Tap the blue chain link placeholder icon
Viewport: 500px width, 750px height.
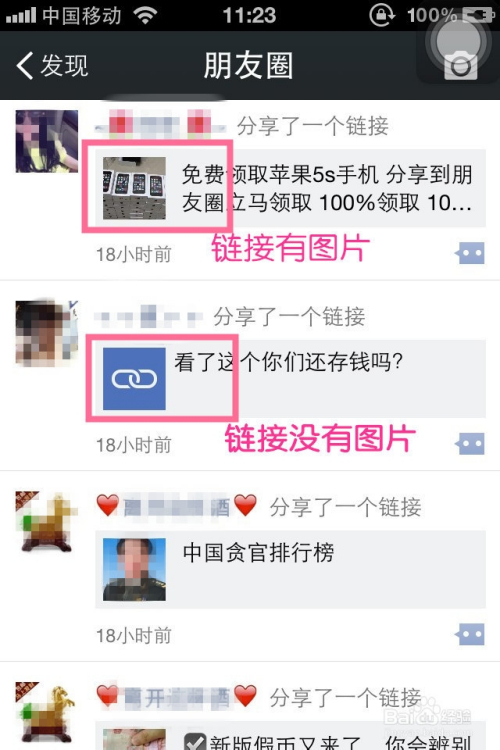pyautogui.click(x=134, y=379)
